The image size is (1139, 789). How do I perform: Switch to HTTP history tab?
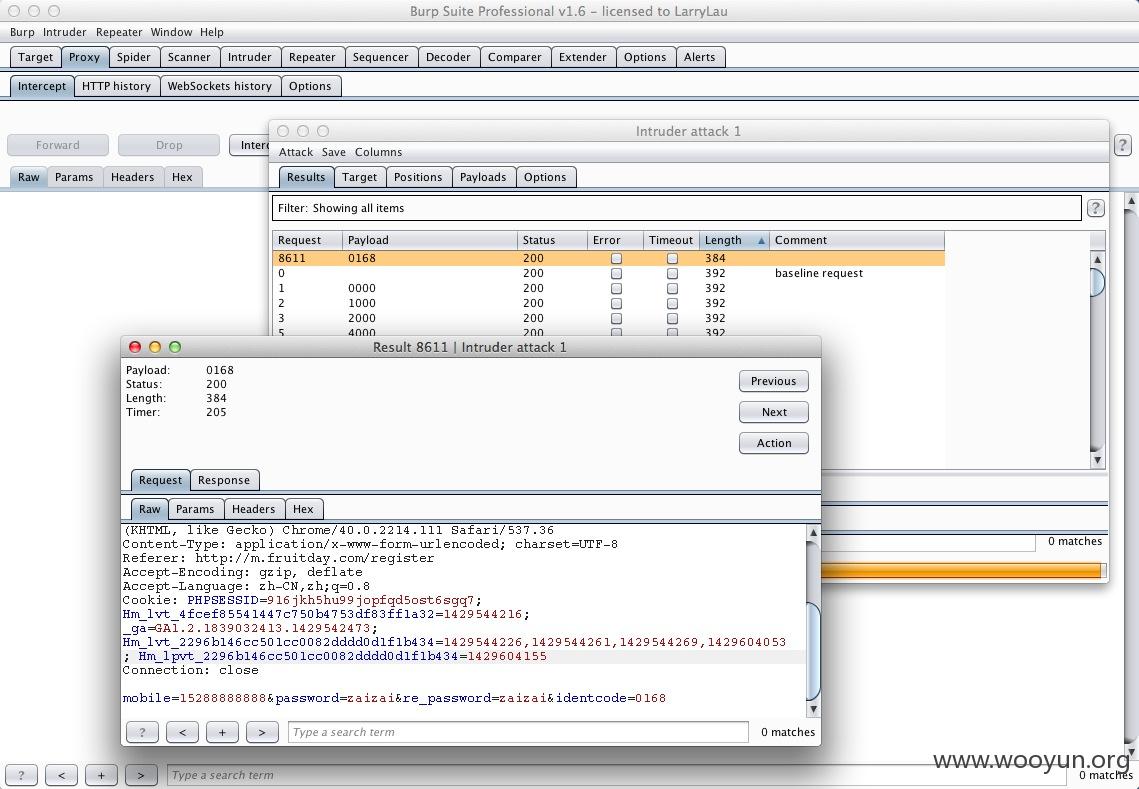tap(116, 86)
